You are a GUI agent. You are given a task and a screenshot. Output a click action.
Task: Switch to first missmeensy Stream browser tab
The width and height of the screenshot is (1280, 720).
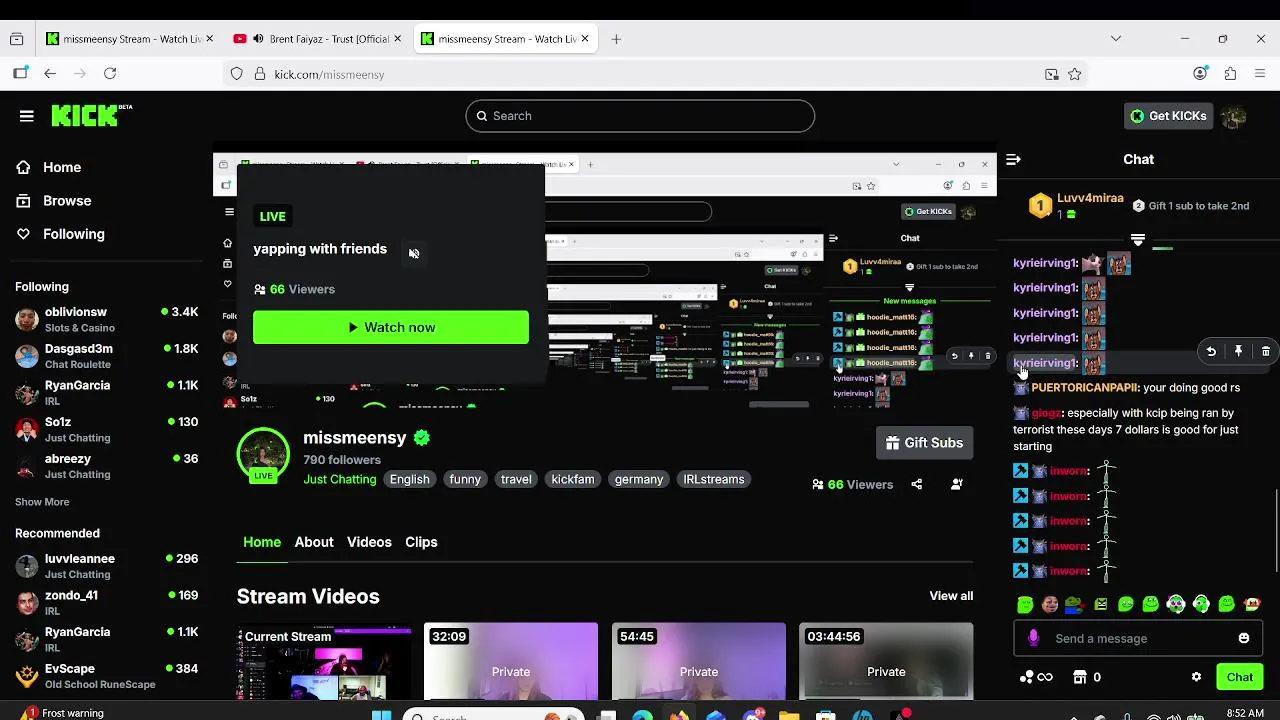tap(129, 39)
